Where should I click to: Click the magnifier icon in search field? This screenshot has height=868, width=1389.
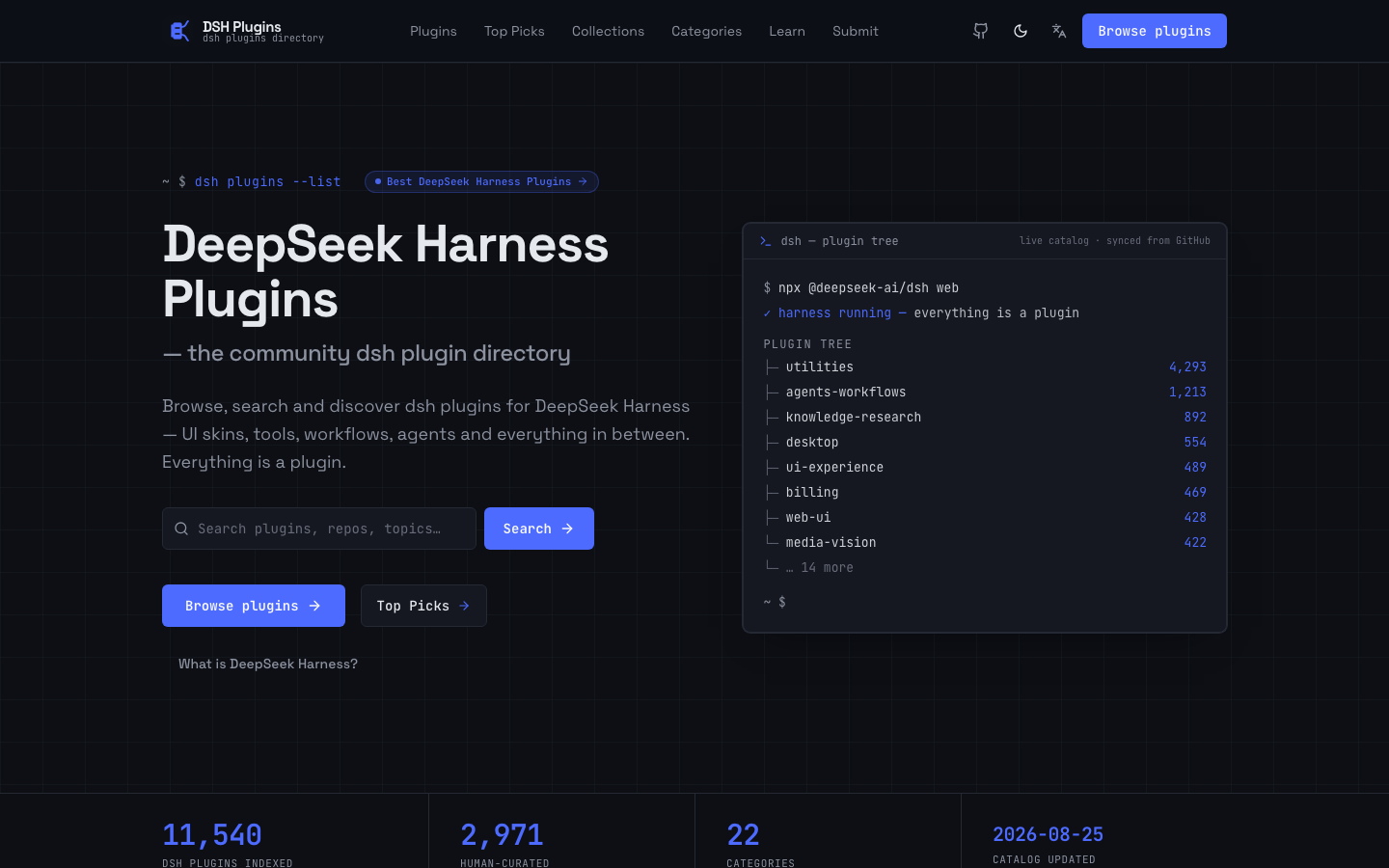tap(181, 529)
